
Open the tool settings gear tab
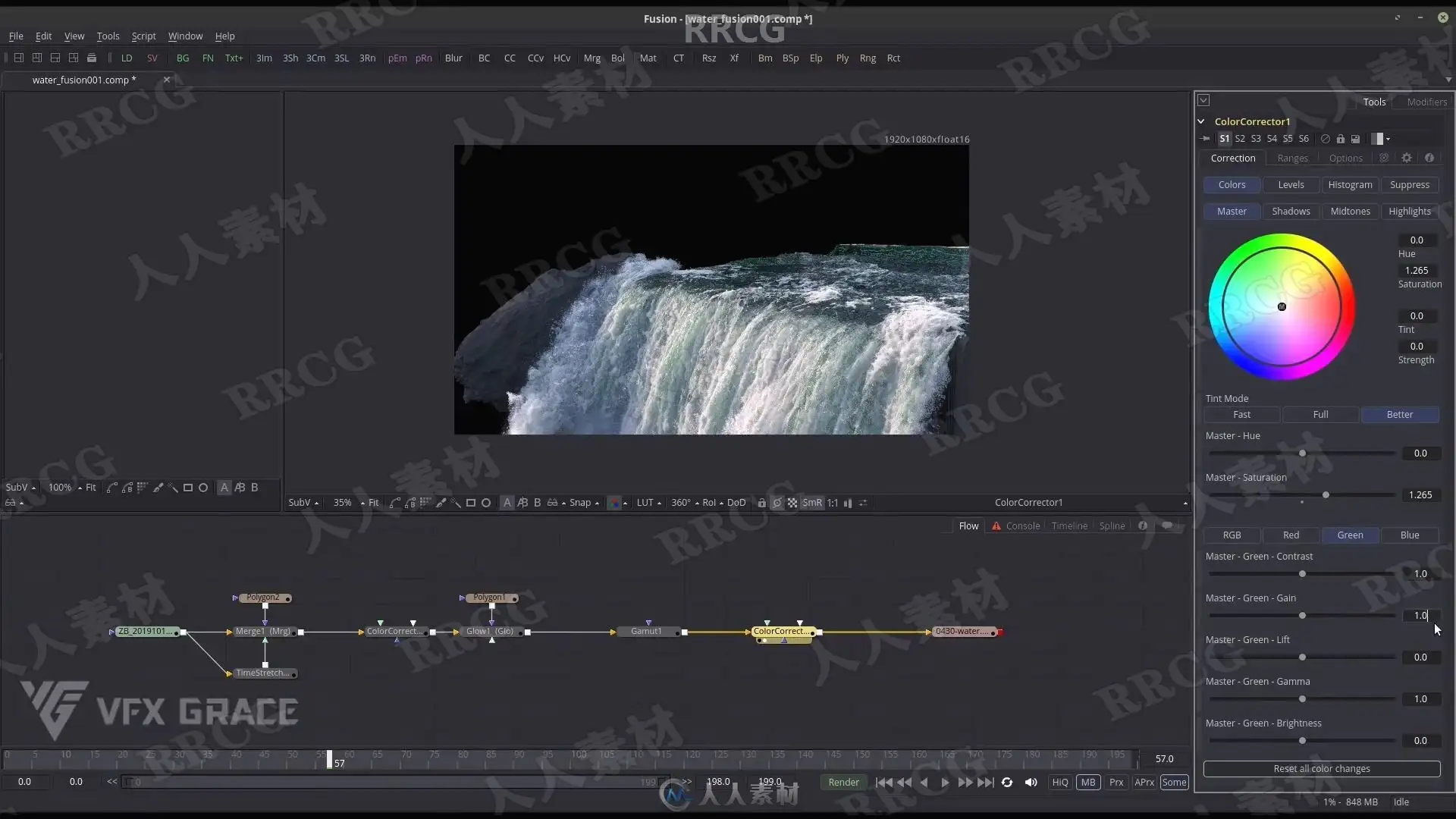1407,158
